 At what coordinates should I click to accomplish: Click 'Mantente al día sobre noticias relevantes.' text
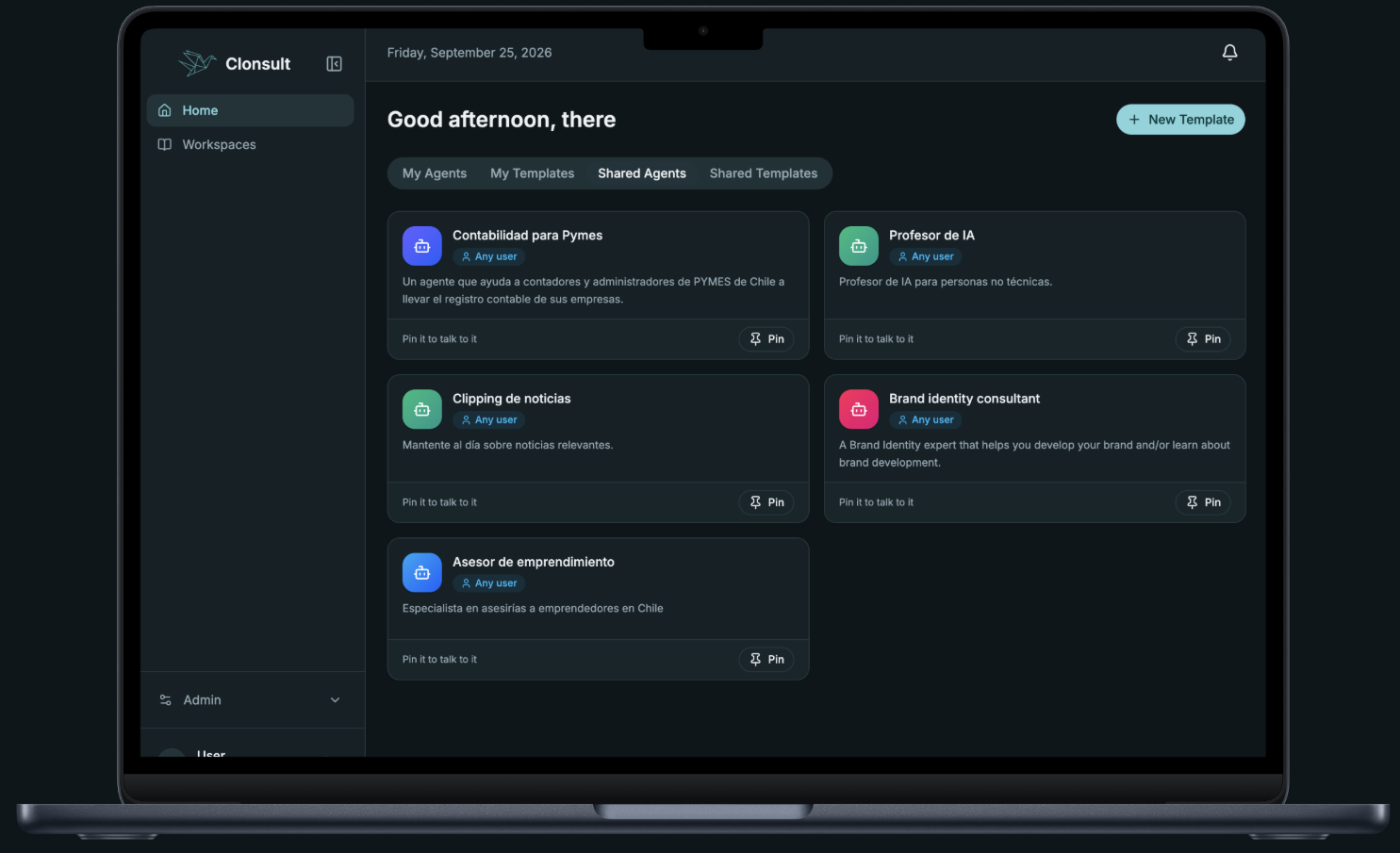pyautogui.click(x=507, y=445)
